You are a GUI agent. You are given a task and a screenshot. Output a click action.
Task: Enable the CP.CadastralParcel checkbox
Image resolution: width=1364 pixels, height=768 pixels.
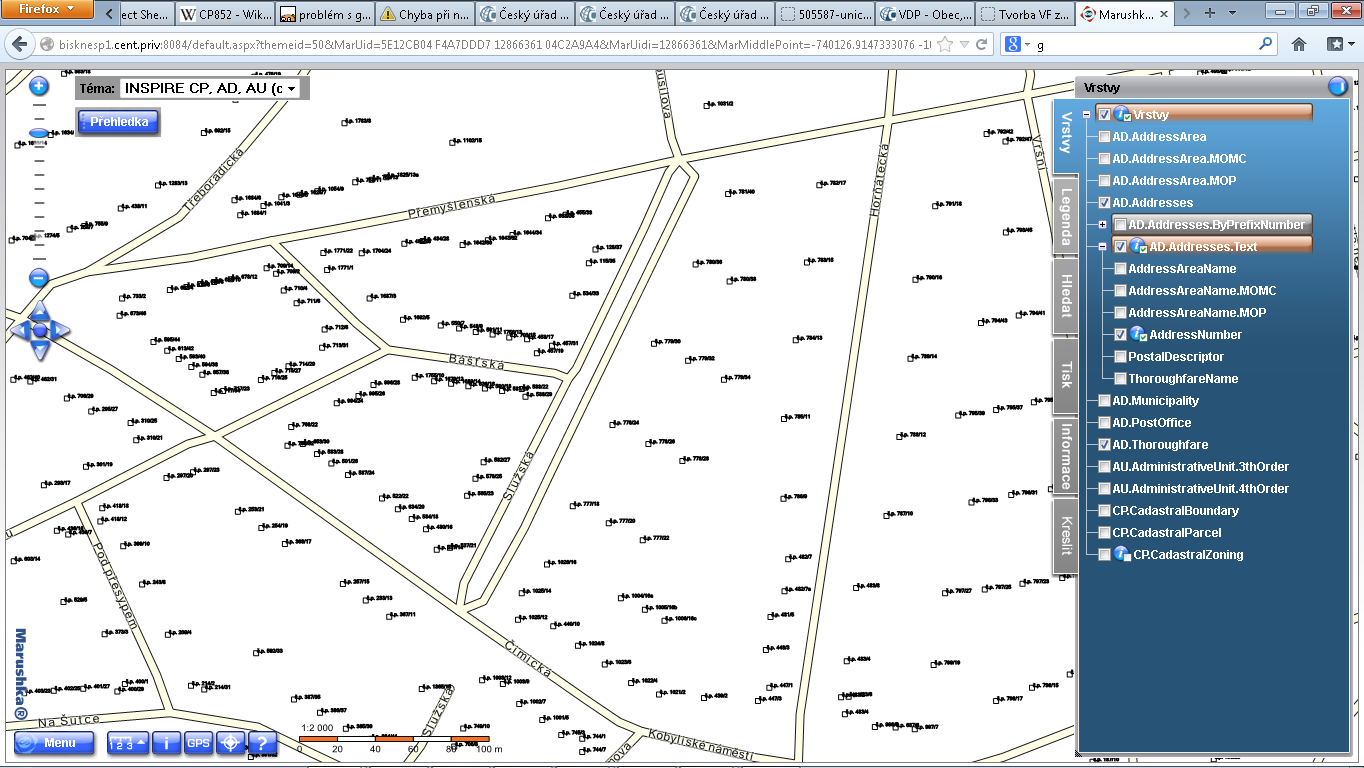pos(1104,533)
